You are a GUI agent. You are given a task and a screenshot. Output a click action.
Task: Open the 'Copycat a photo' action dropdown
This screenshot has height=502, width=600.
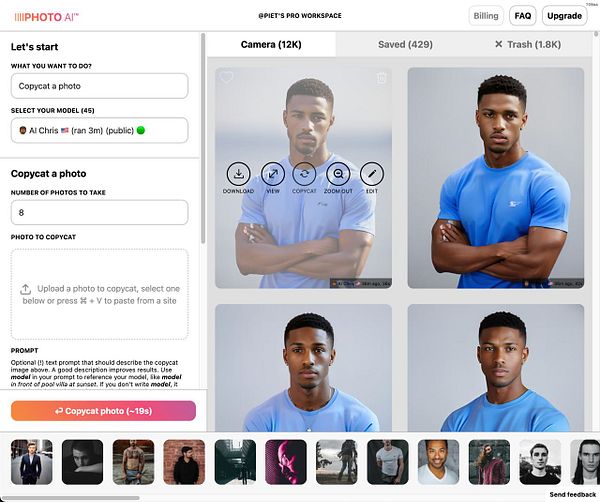[x=99, y=86]
